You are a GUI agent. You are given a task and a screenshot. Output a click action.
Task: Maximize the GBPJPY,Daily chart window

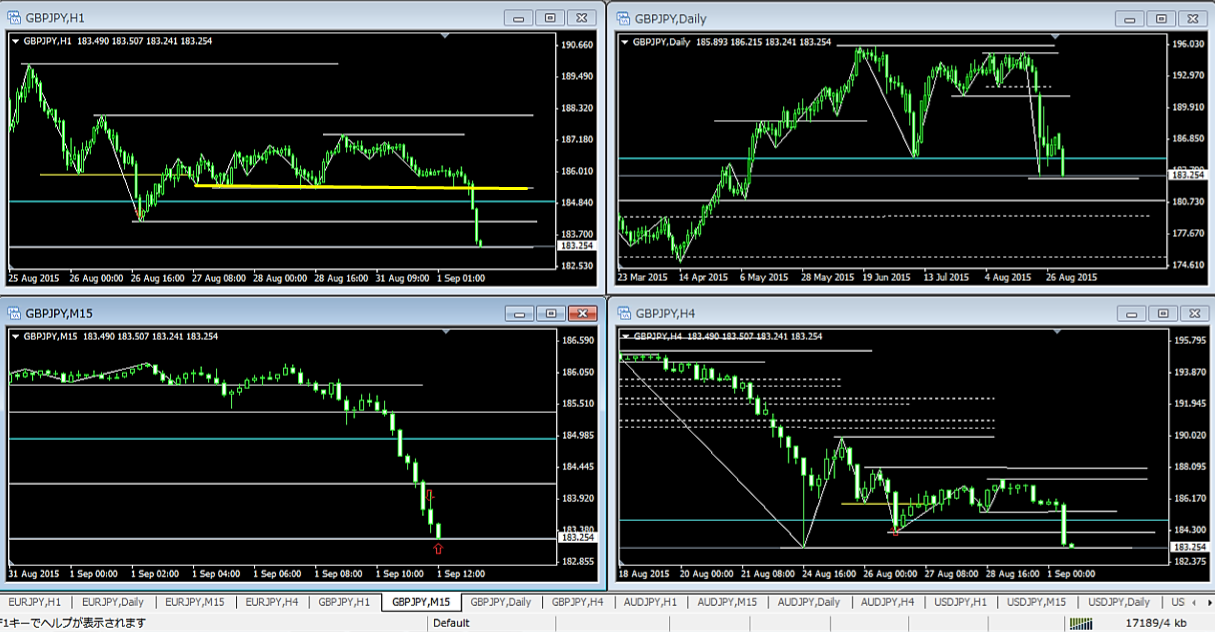point(1160,18)
